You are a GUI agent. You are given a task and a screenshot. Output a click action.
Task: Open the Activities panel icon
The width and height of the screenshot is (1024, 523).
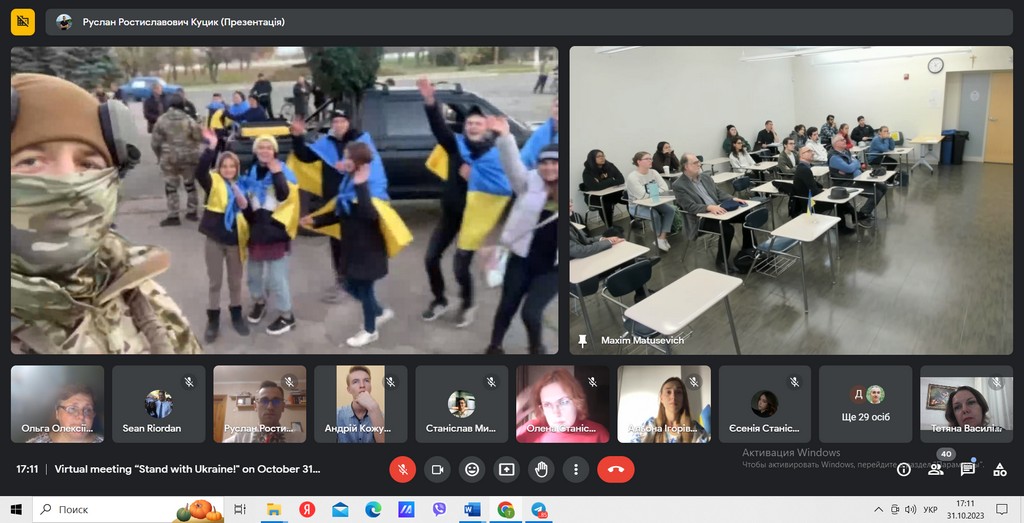pyautogui.click(x=1000, y=469)
